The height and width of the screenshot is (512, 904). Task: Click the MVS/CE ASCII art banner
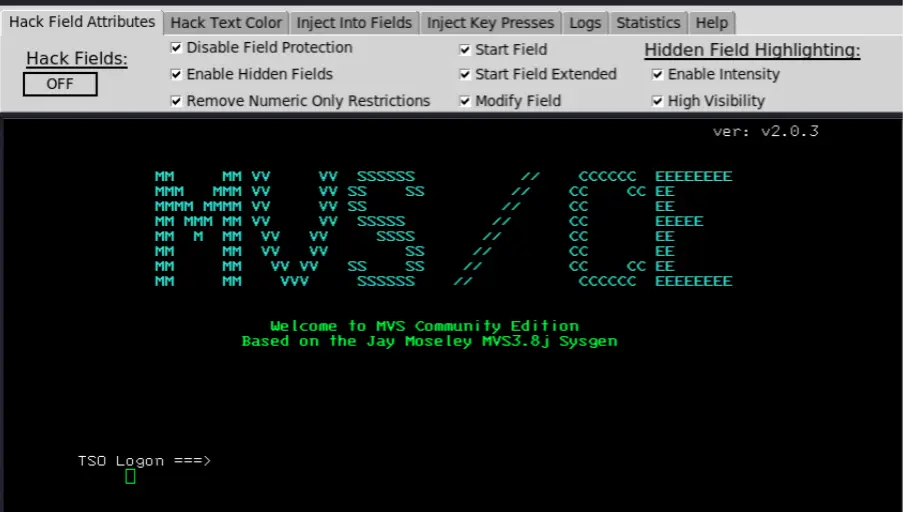[x=443, y=229]
